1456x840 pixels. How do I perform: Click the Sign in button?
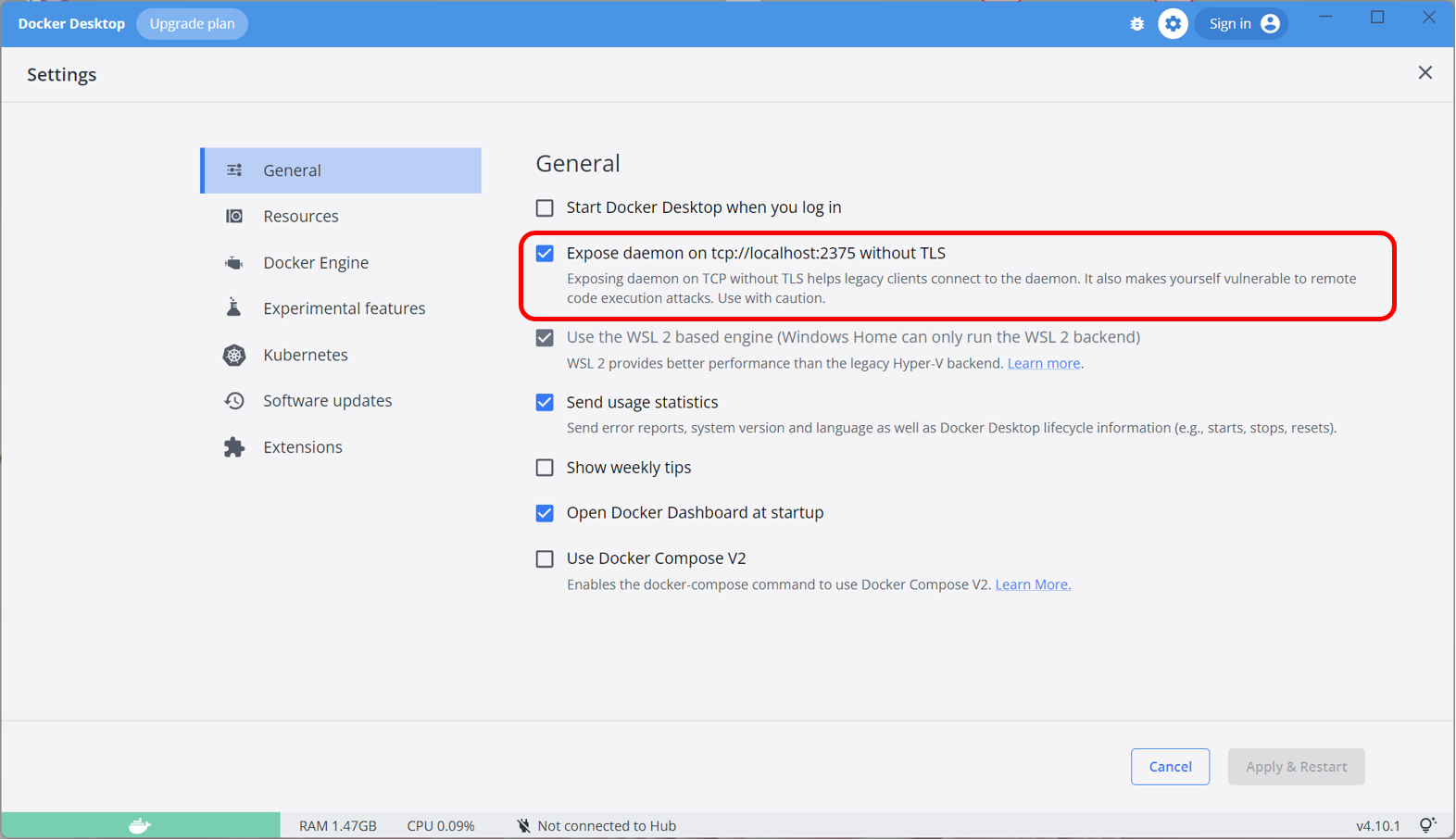1242,24
